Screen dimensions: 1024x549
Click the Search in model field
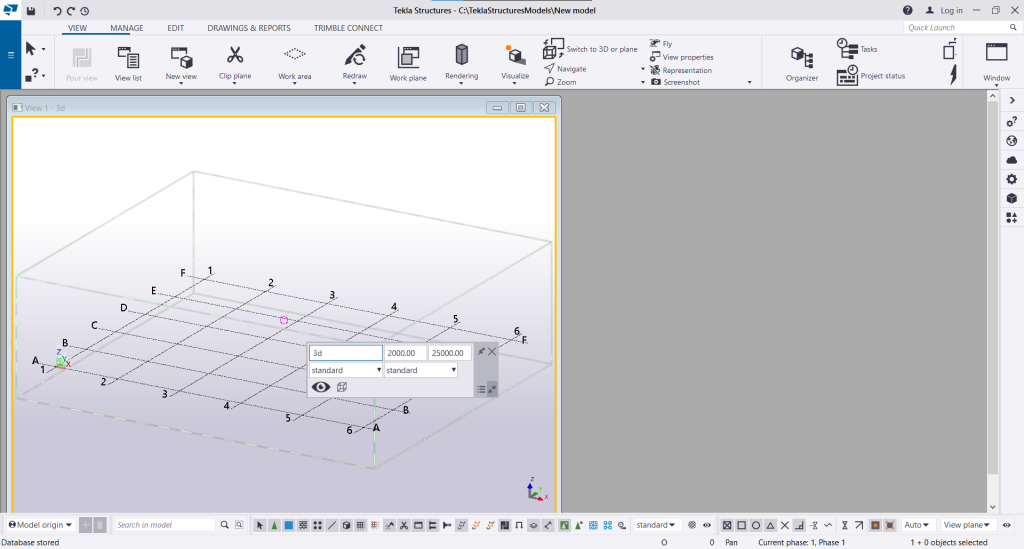point(165,525)
